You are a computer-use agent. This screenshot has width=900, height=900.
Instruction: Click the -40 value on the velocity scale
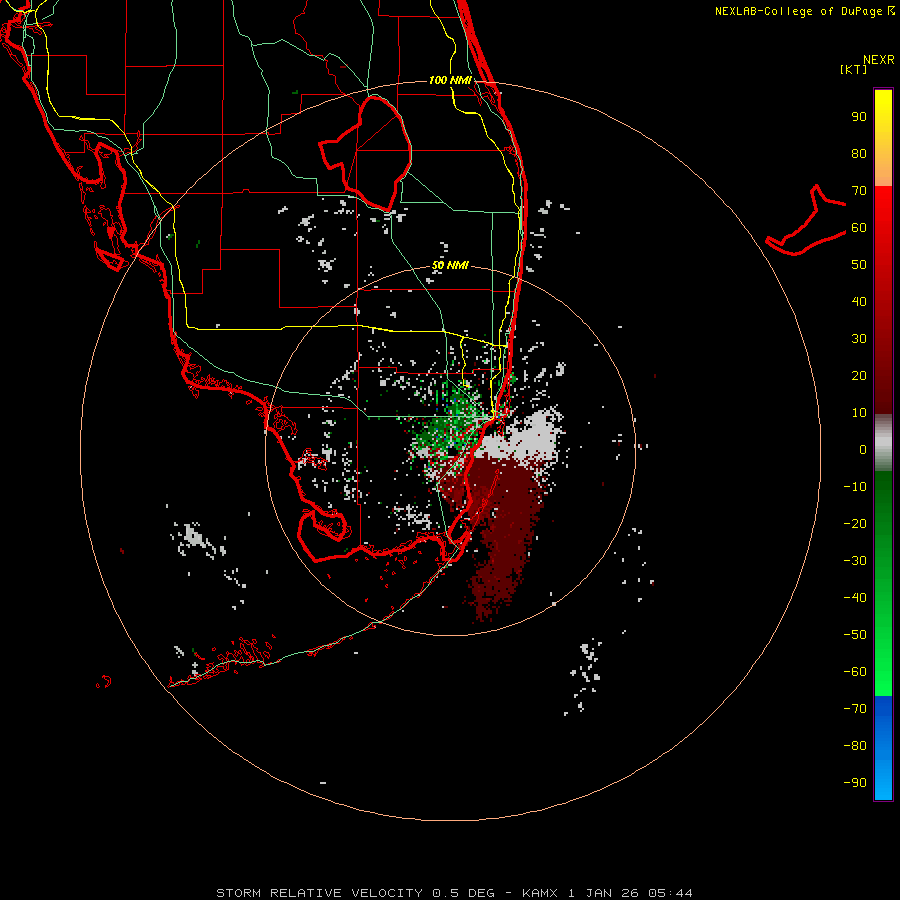pyautogui.click(x=855, y=598)
